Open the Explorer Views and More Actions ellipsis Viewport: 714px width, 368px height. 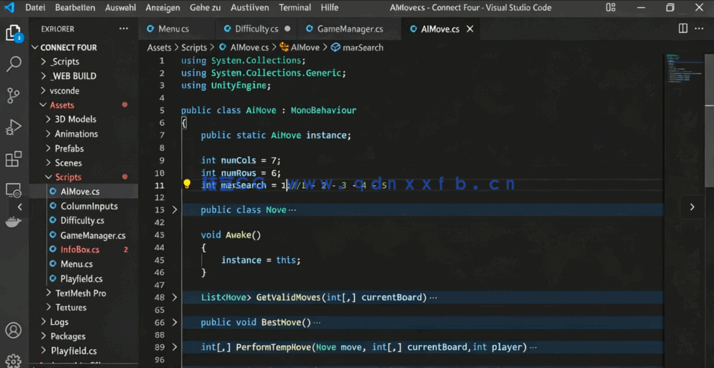pos(123,29)
